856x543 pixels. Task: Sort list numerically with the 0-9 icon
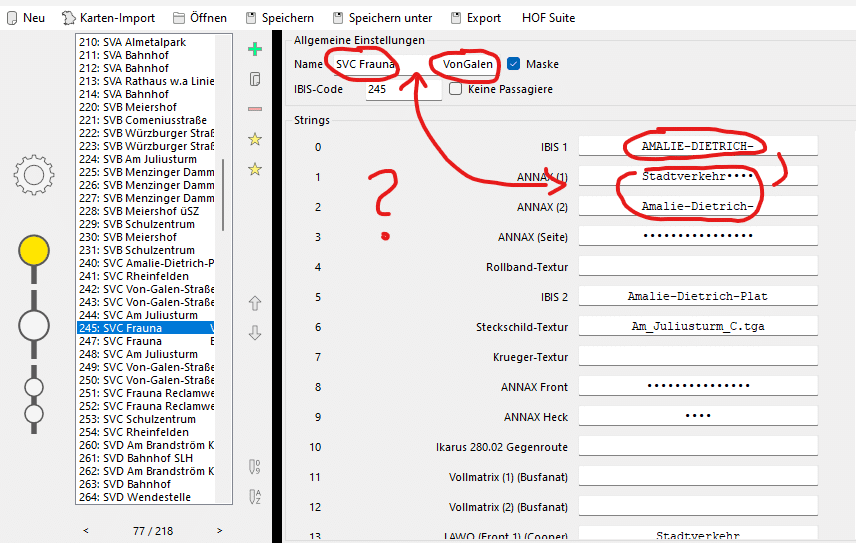coord(254,466)
